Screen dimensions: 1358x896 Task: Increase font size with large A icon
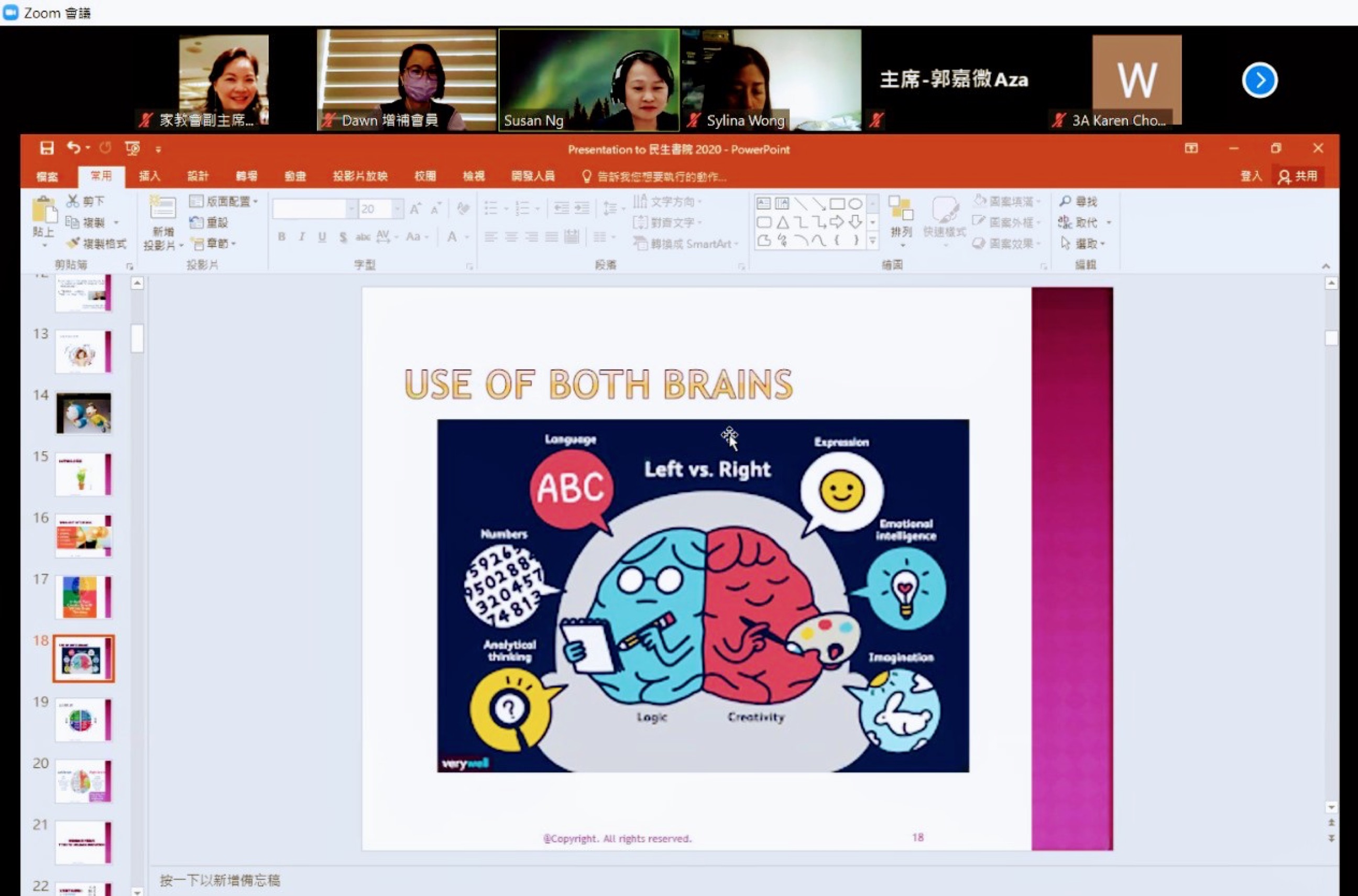coord(415,209)
